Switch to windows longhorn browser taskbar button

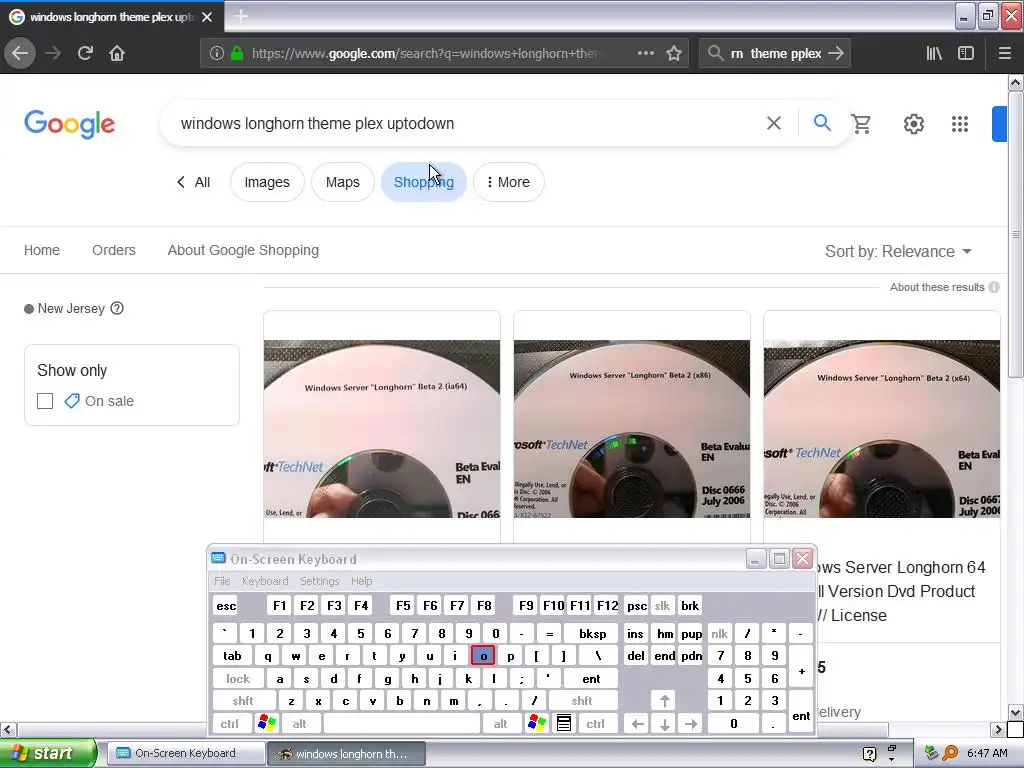pyautogui.click(x=346, y=754)
